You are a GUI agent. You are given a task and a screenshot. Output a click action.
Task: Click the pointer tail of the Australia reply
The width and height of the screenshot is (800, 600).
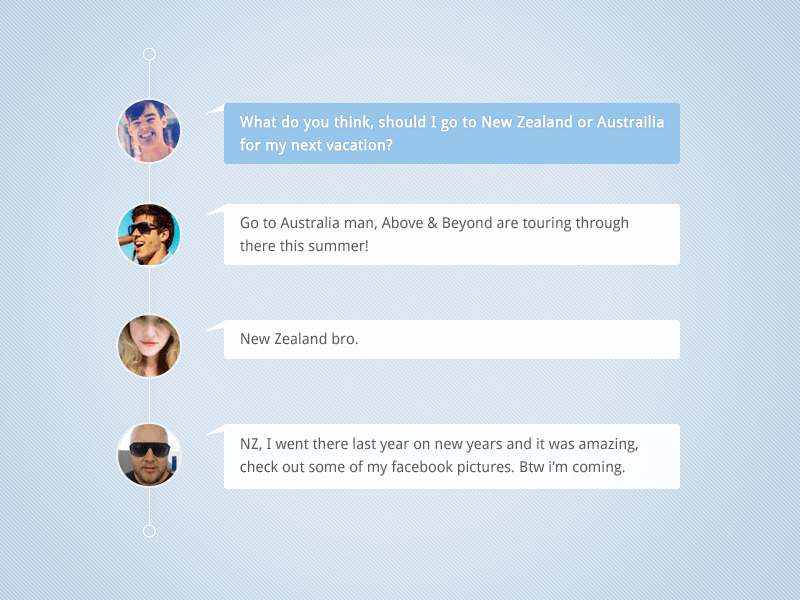(216, 210)
